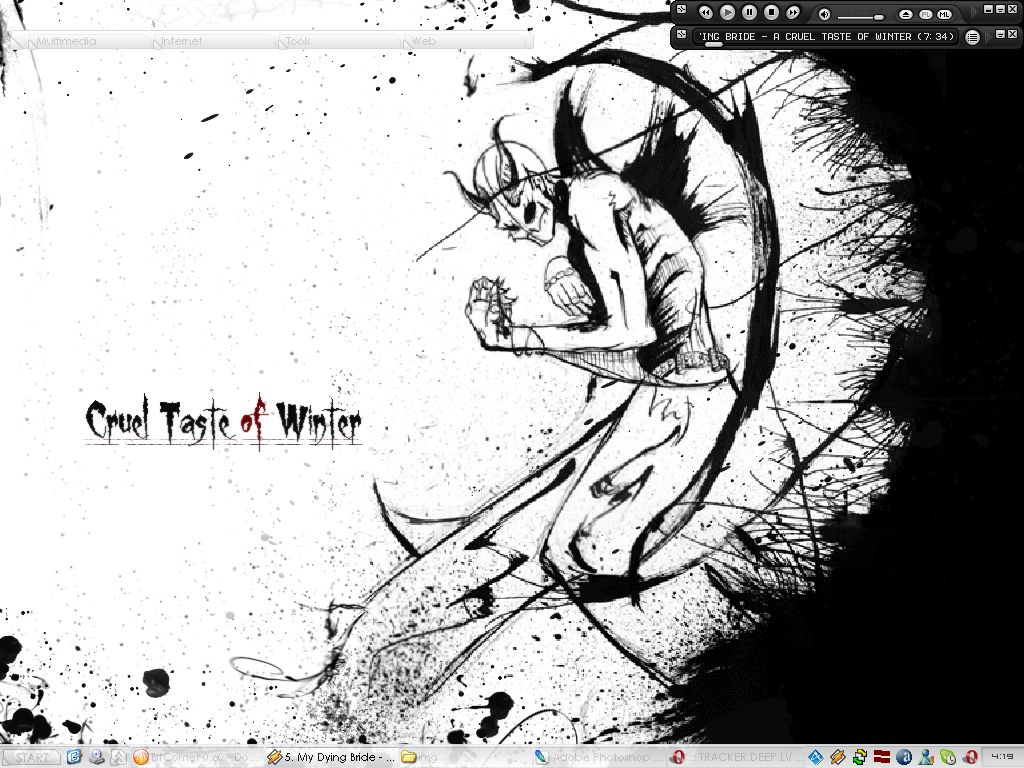Open the disc drive quick launch icon
Image resolution: width=1024 pixels, height=768 pixels.
point(97,758)
